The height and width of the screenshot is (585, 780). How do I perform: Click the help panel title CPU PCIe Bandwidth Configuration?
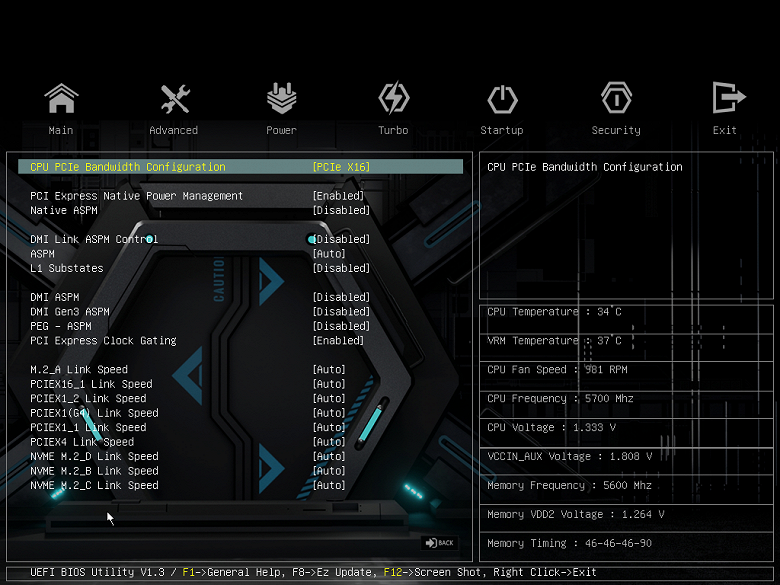point(585,167)
